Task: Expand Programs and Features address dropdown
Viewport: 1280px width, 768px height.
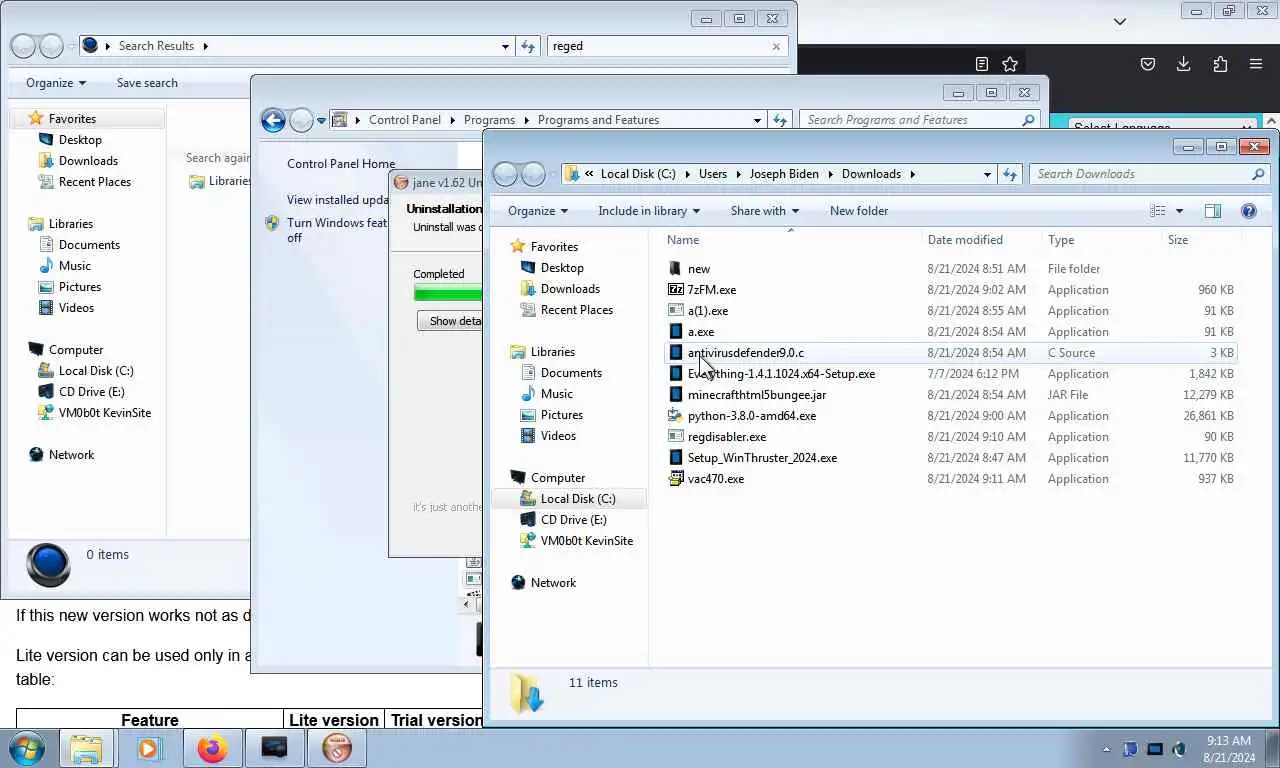Action: pos(757,120)
